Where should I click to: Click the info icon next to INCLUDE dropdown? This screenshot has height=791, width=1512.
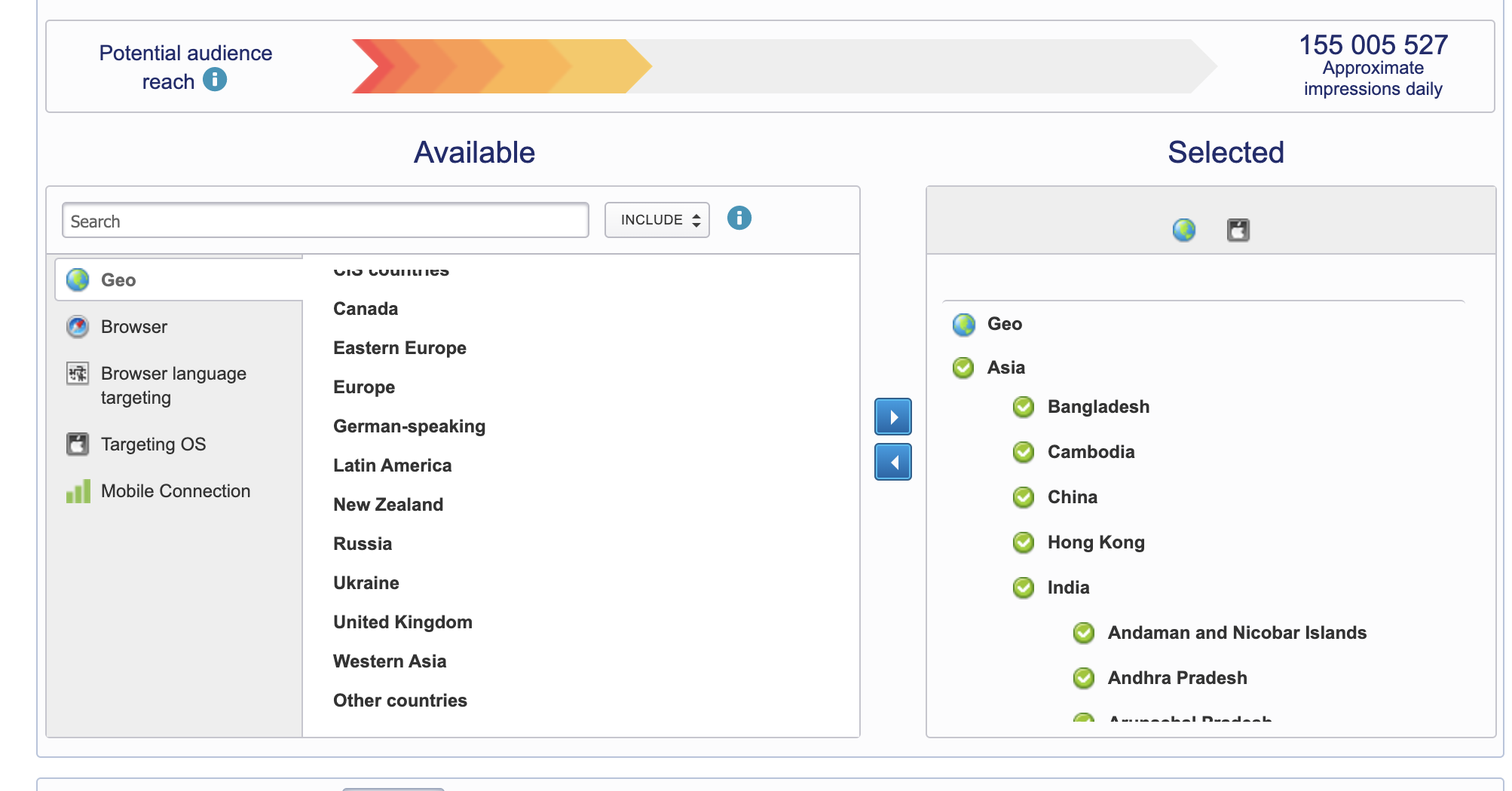tap(739, 218)
